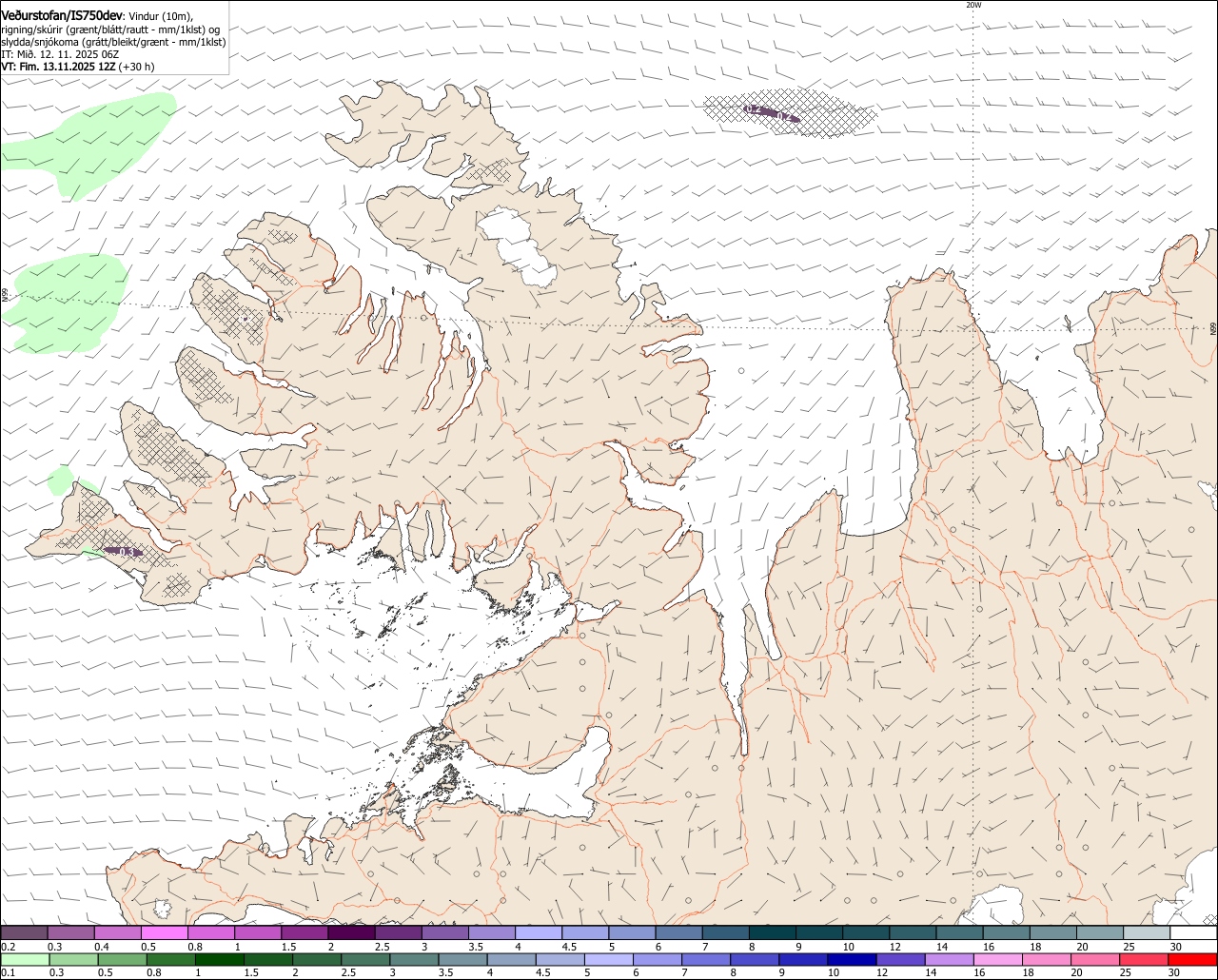Select the palest green 0.1 swatch on lower scale
This screenshot has width=1218, height=980.
click(25, 959)
